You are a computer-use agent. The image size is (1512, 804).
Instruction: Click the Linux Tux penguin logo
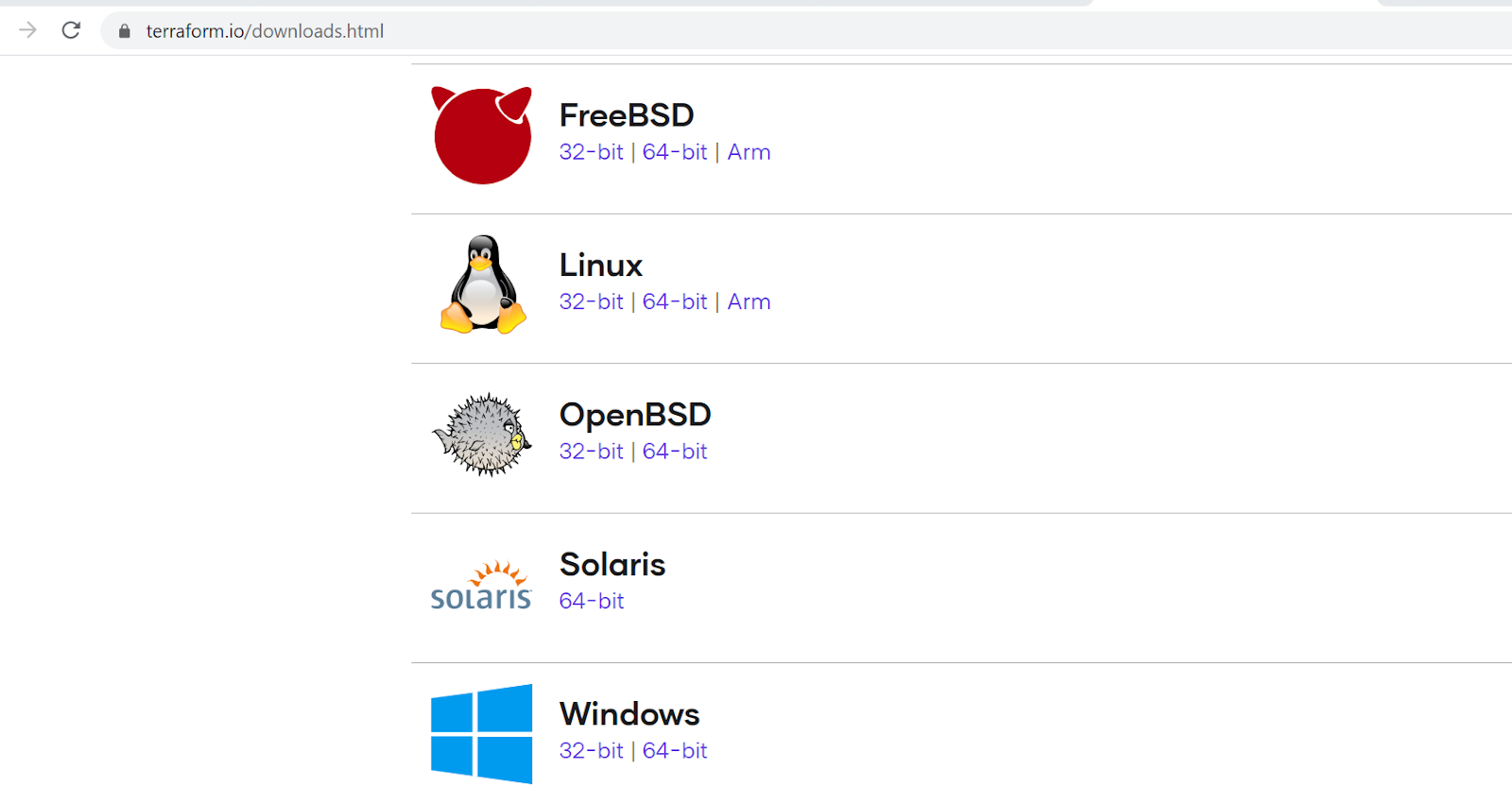click(x=483, y=284)
